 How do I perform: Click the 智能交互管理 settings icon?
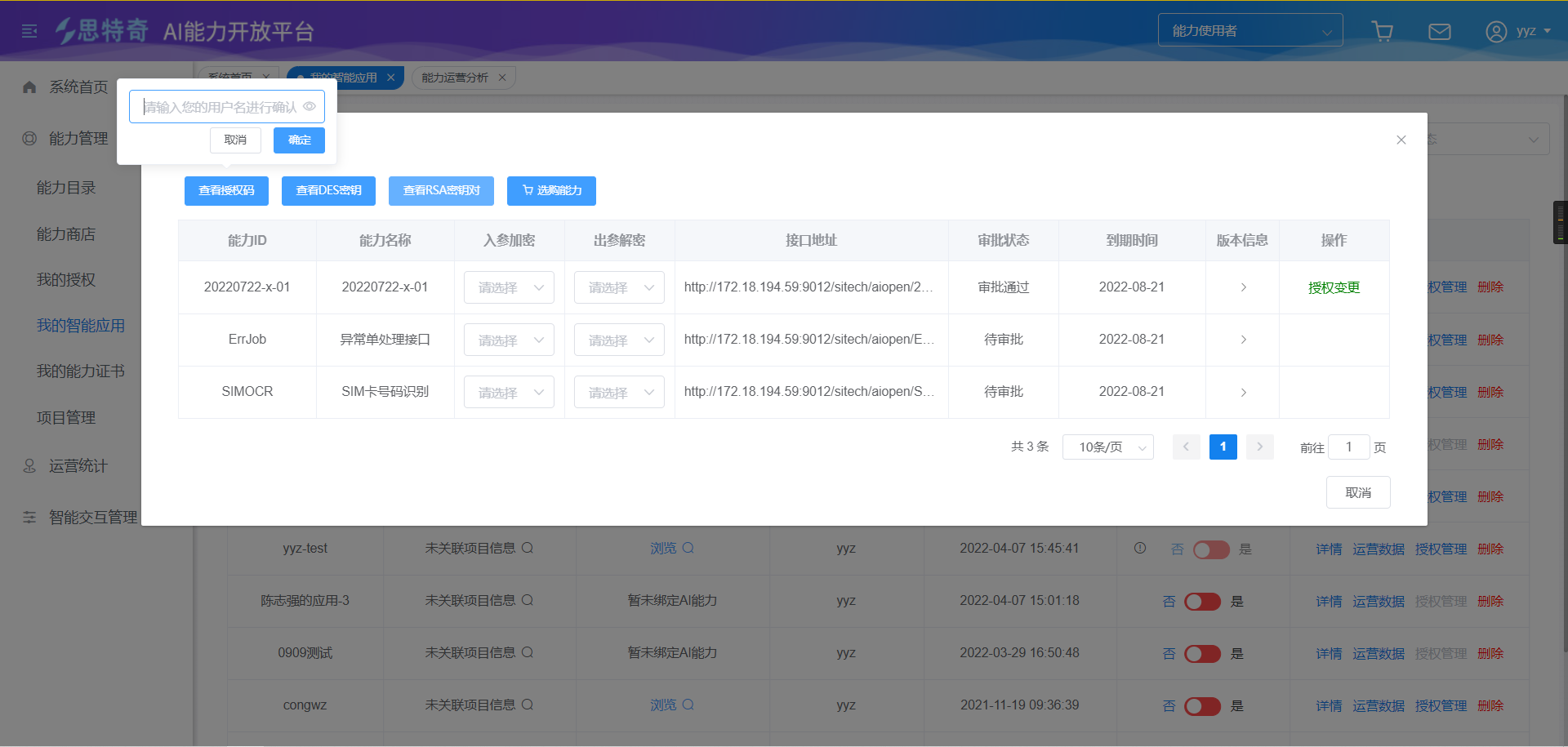coord(29,517)
